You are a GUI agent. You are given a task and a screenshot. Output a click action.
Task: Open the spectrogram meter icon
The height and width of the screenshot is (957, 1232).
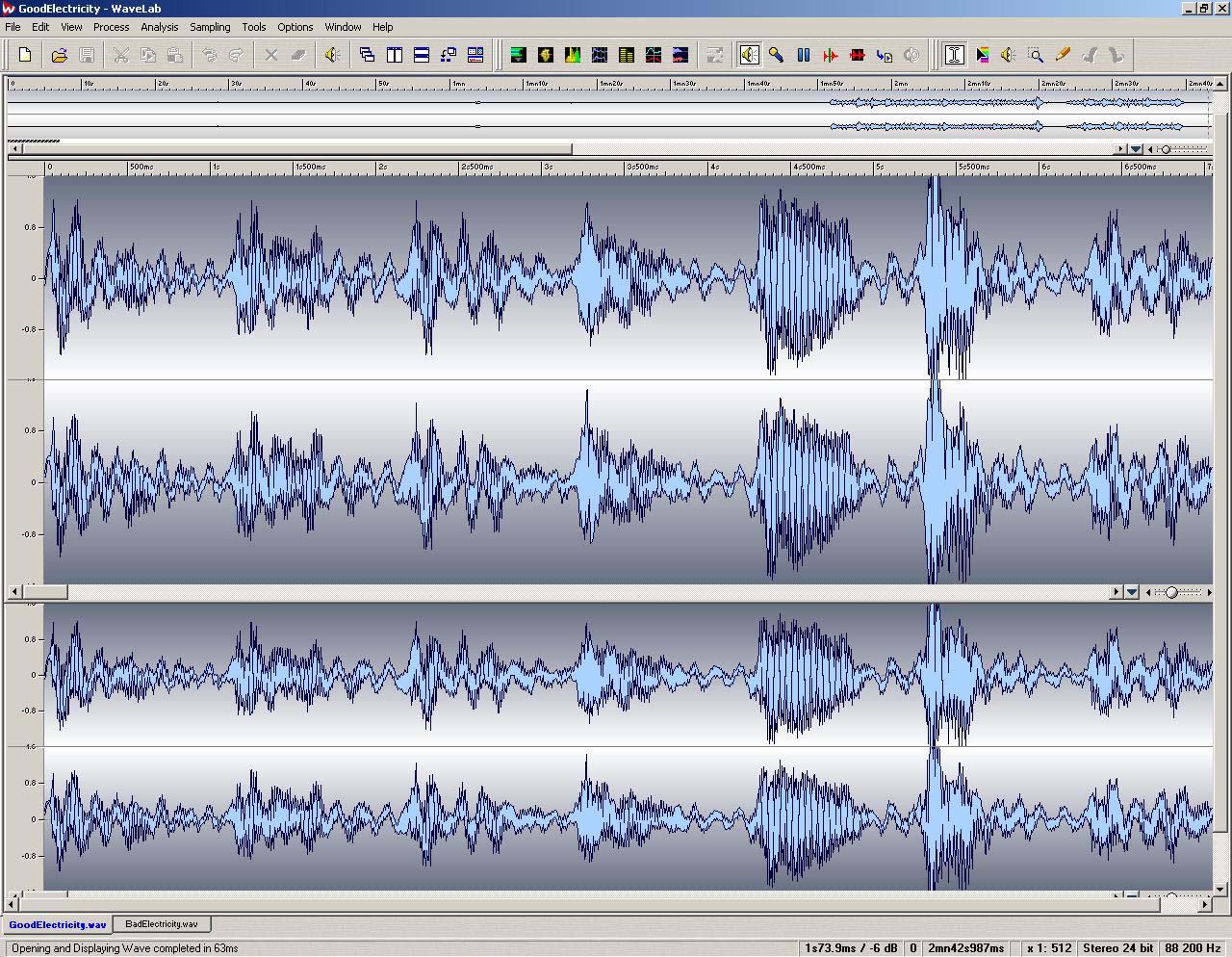coord(680,55)
